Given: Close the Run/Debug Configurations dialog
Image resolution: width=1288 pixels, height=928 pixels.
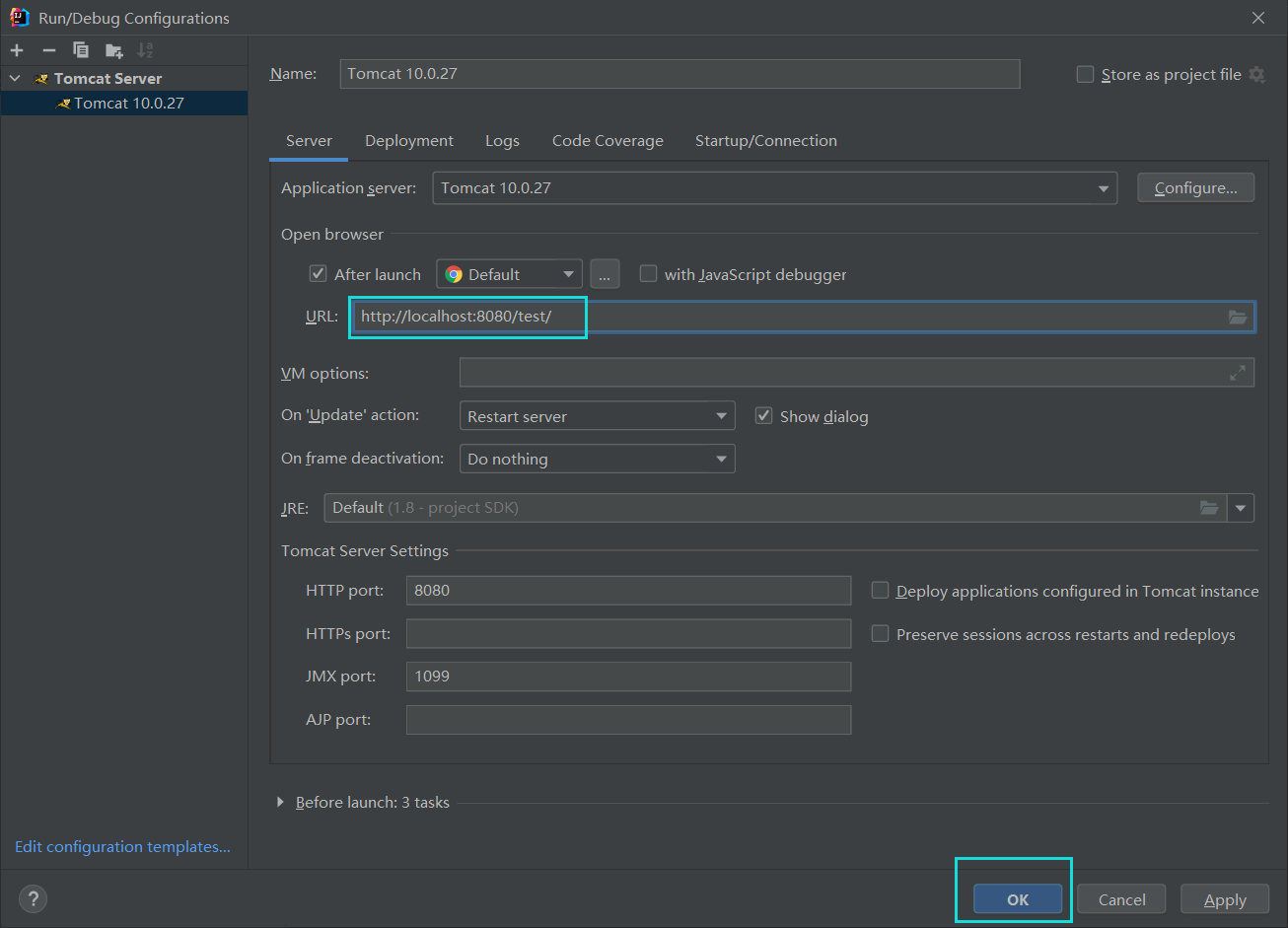Looking at the screenshot, I should click(1258, 18).
